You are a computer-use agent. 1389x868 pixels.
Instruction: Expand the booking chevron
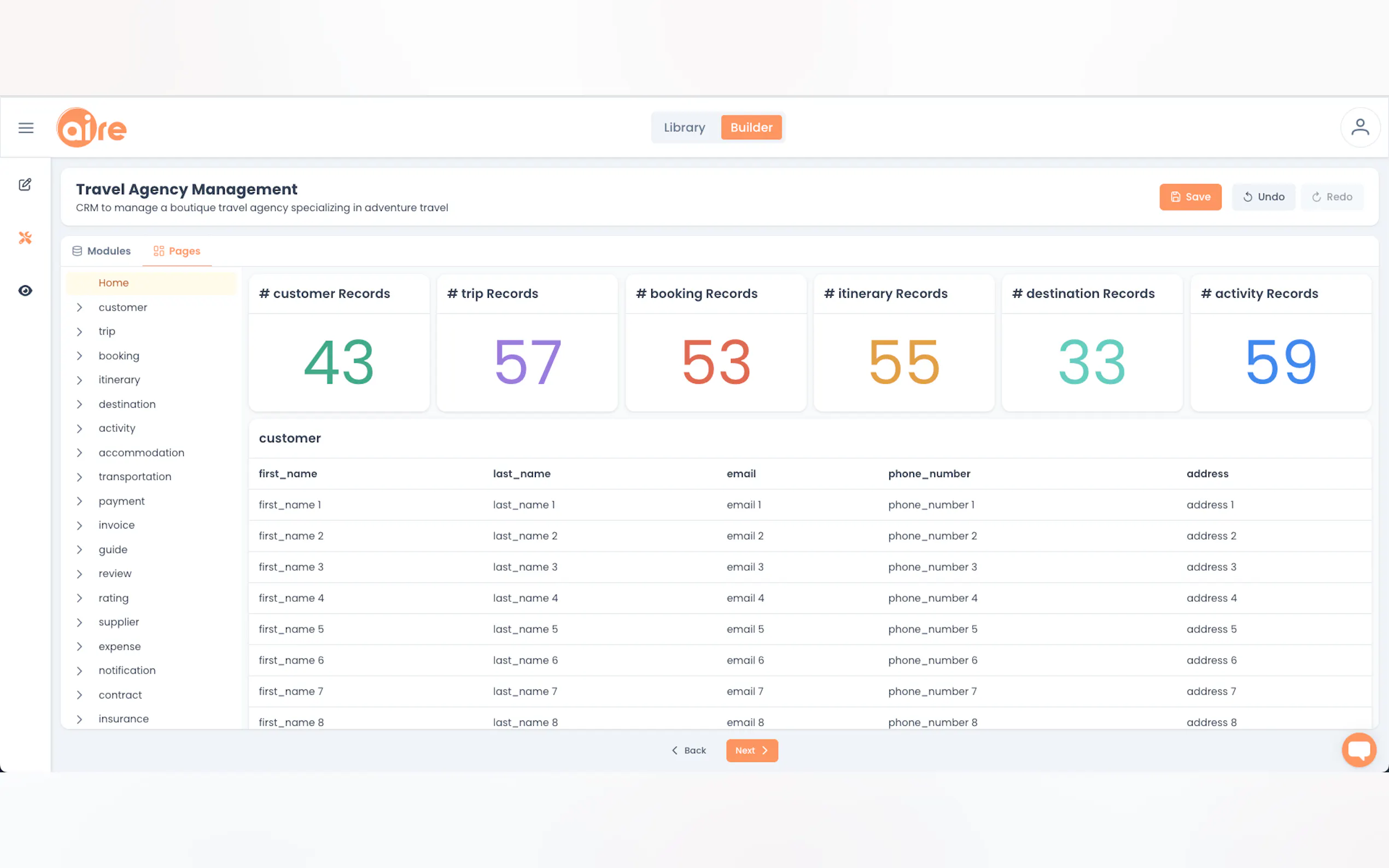pos(79,356)
